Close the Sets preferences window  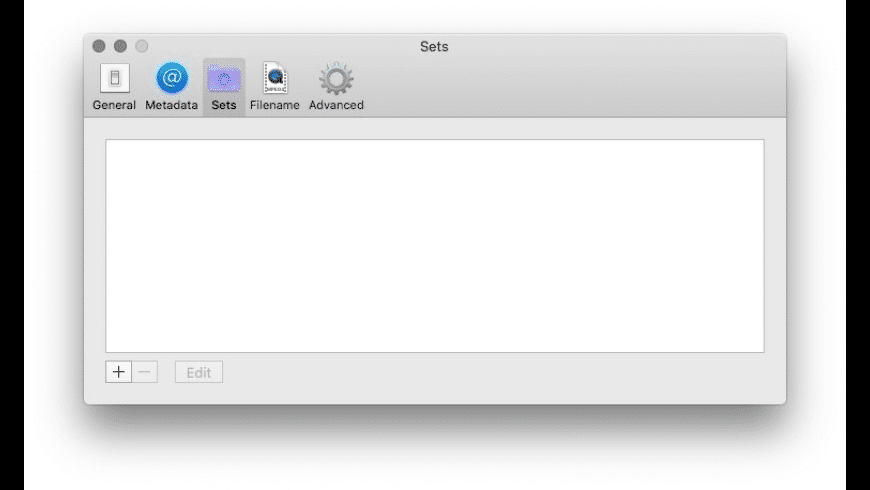(x=99, y=46)
